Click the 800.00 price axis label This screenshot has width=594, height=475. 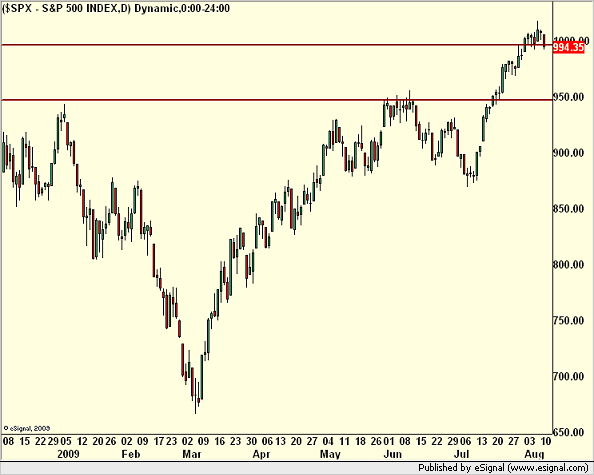pos(569,264)
